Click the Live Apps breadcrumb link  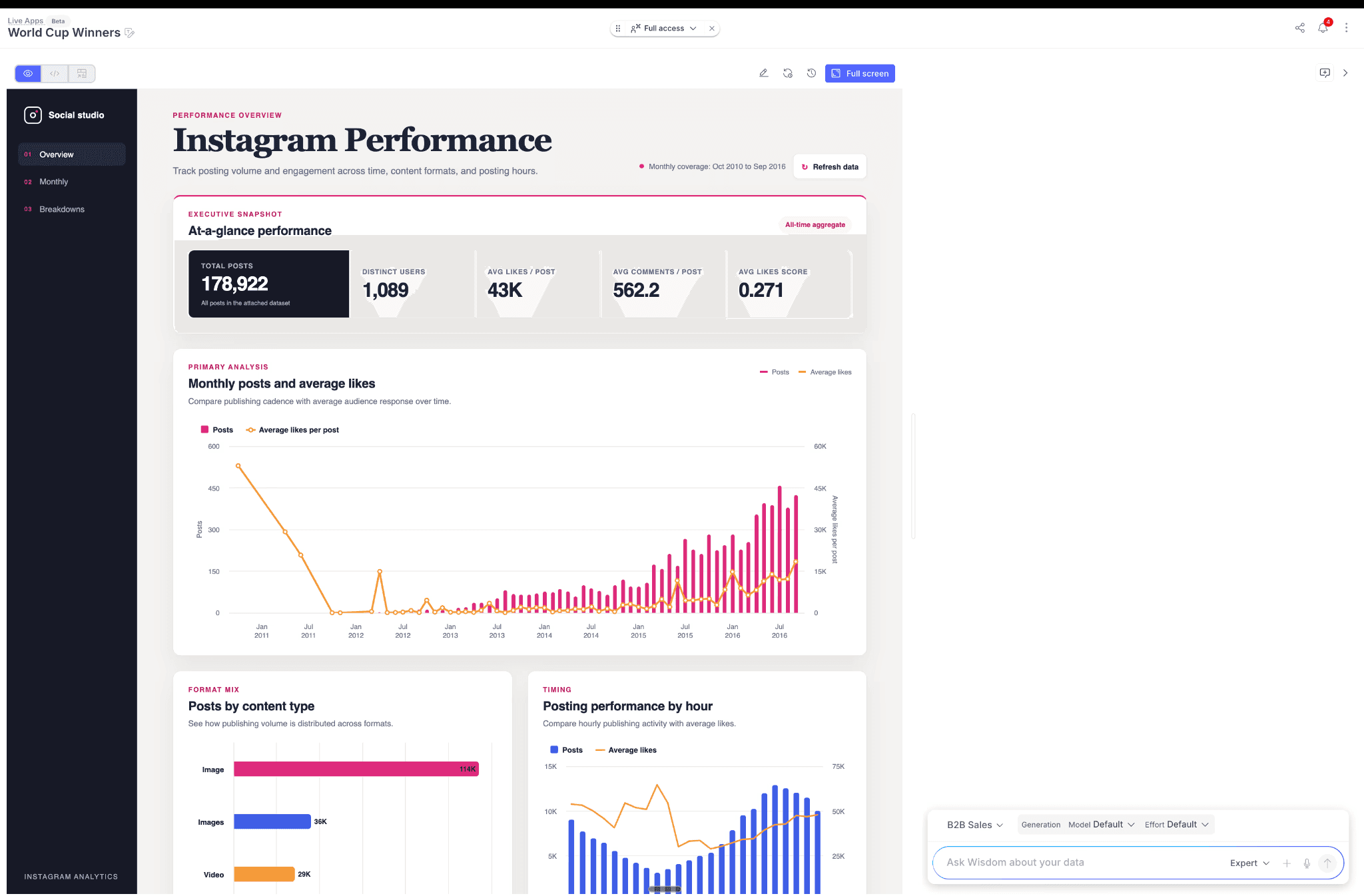coord(25,21)
